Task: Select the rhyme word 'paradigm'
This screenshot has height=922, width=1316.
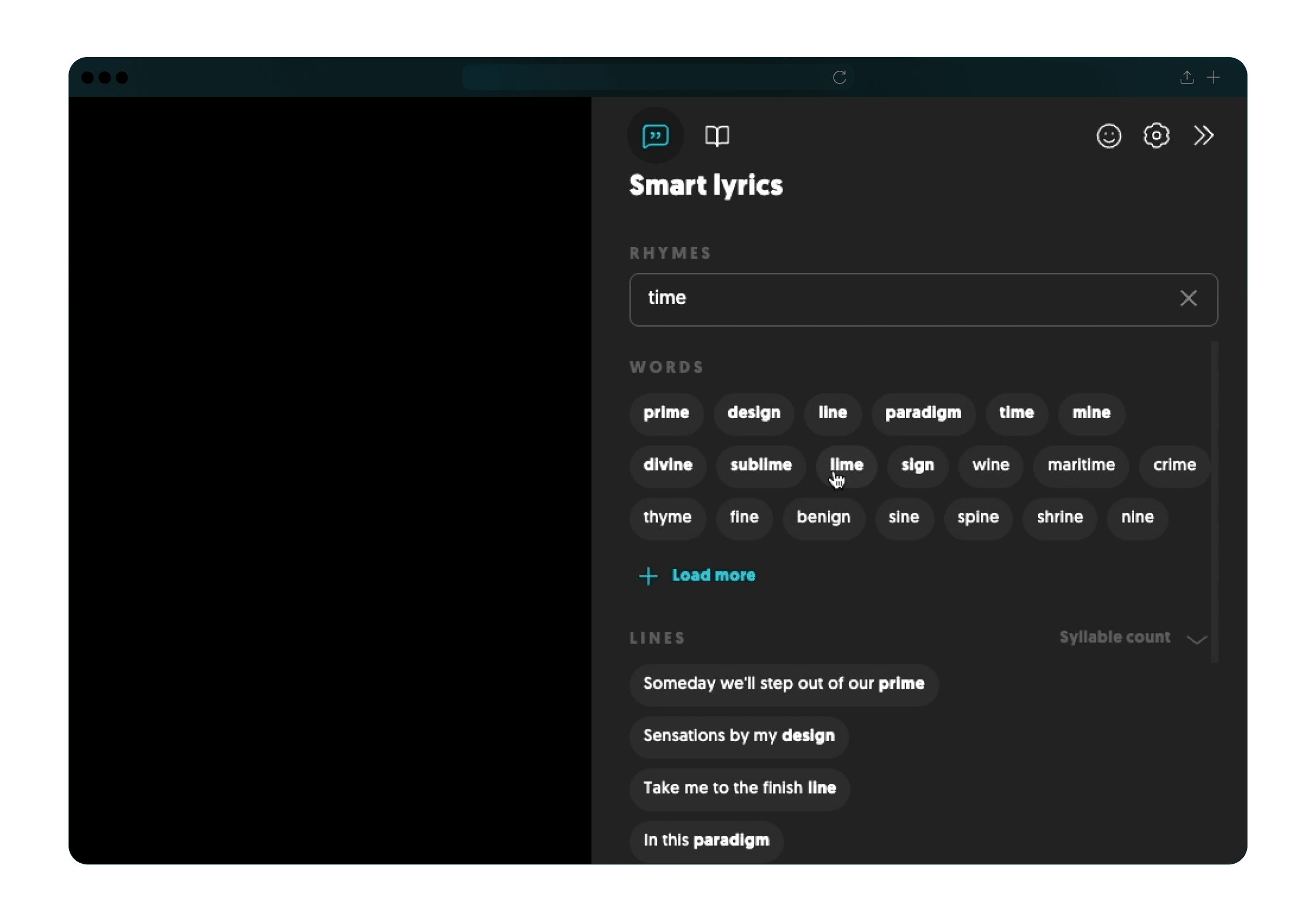Action: pyautogui.click(x=923, y=413)
